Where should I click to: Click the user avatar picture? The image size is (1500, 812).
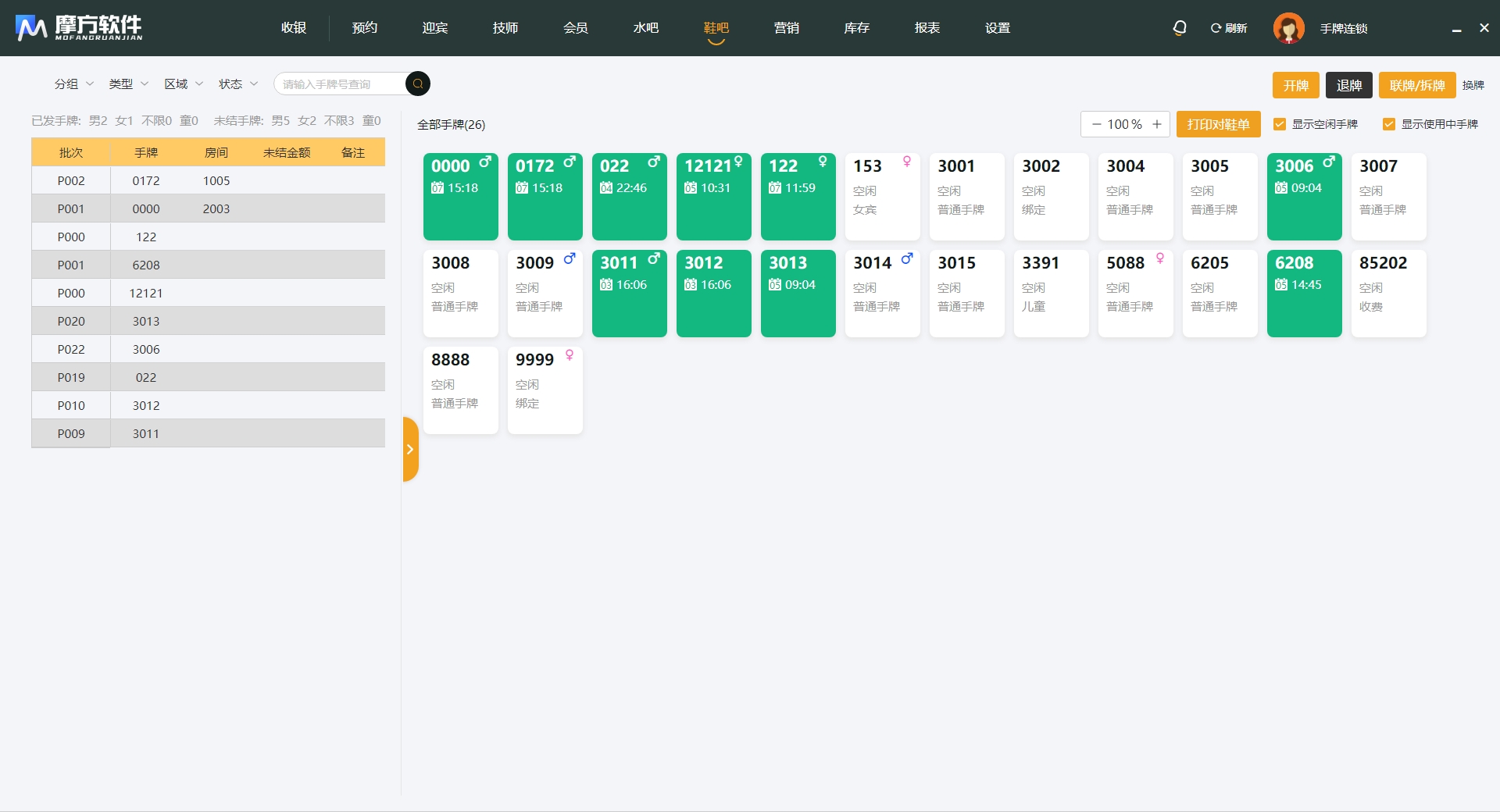click(1288, 28)
